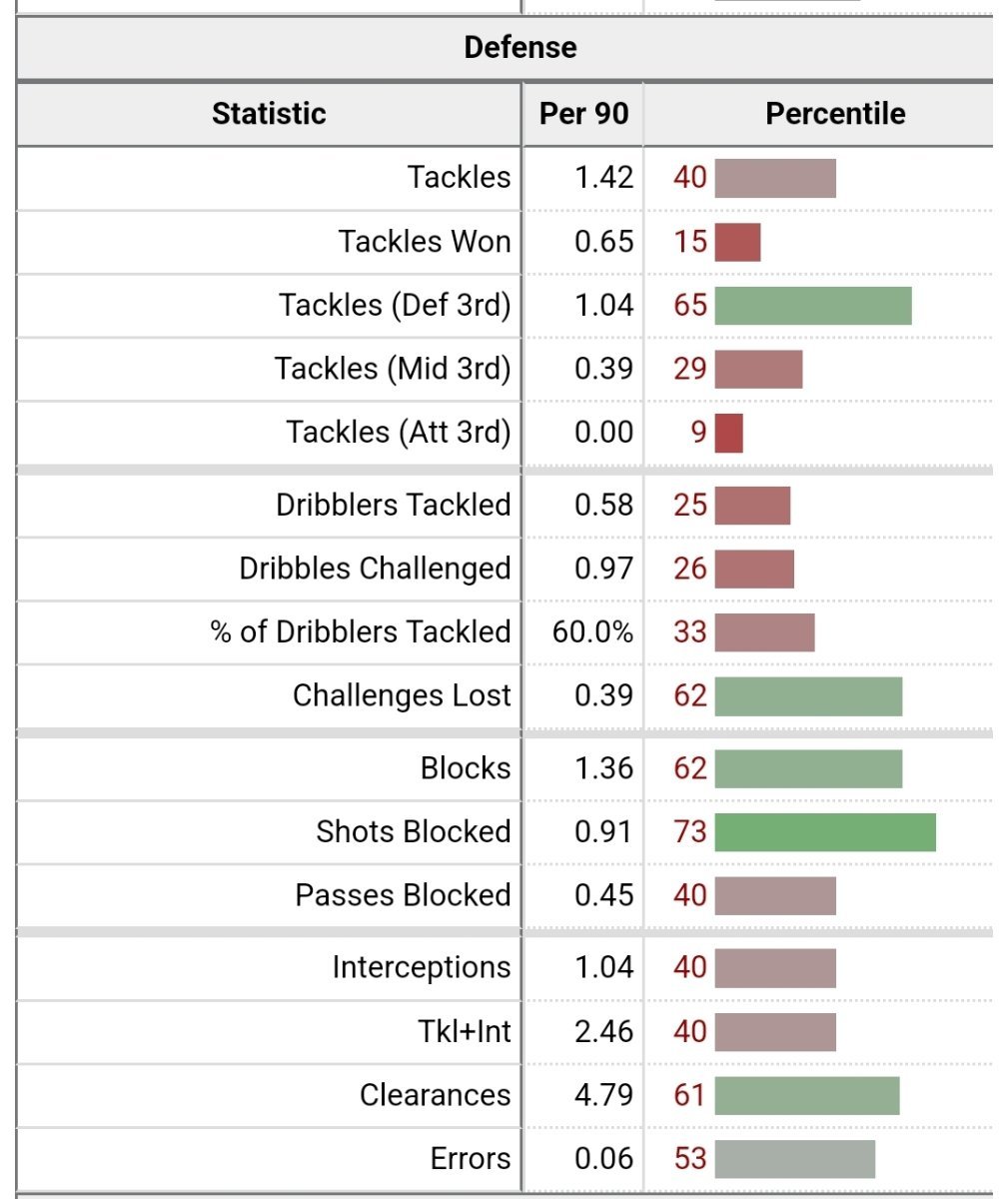Click the Statistic column header

(269, 113)
